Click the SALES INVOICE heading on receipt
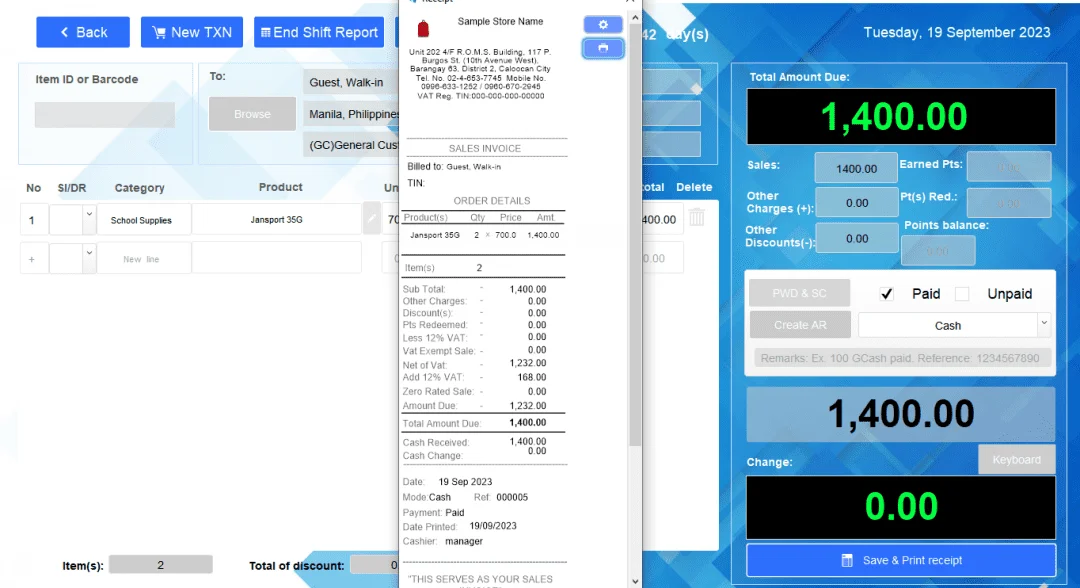 (484, 149)
